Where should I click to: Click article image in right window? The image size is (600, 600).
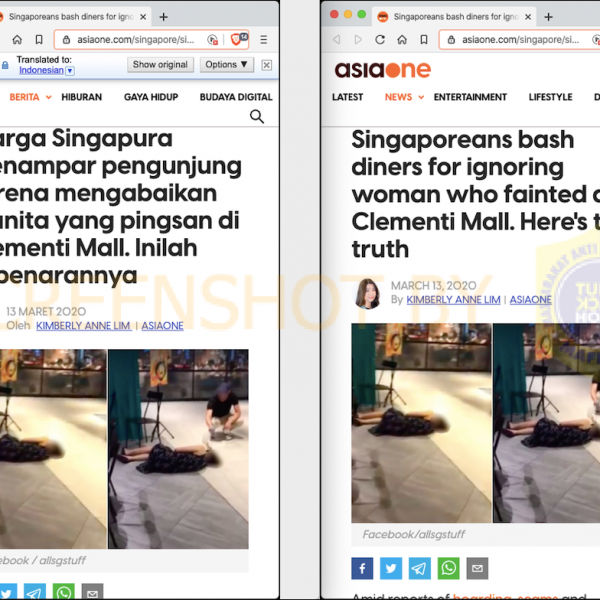point(476,423)
